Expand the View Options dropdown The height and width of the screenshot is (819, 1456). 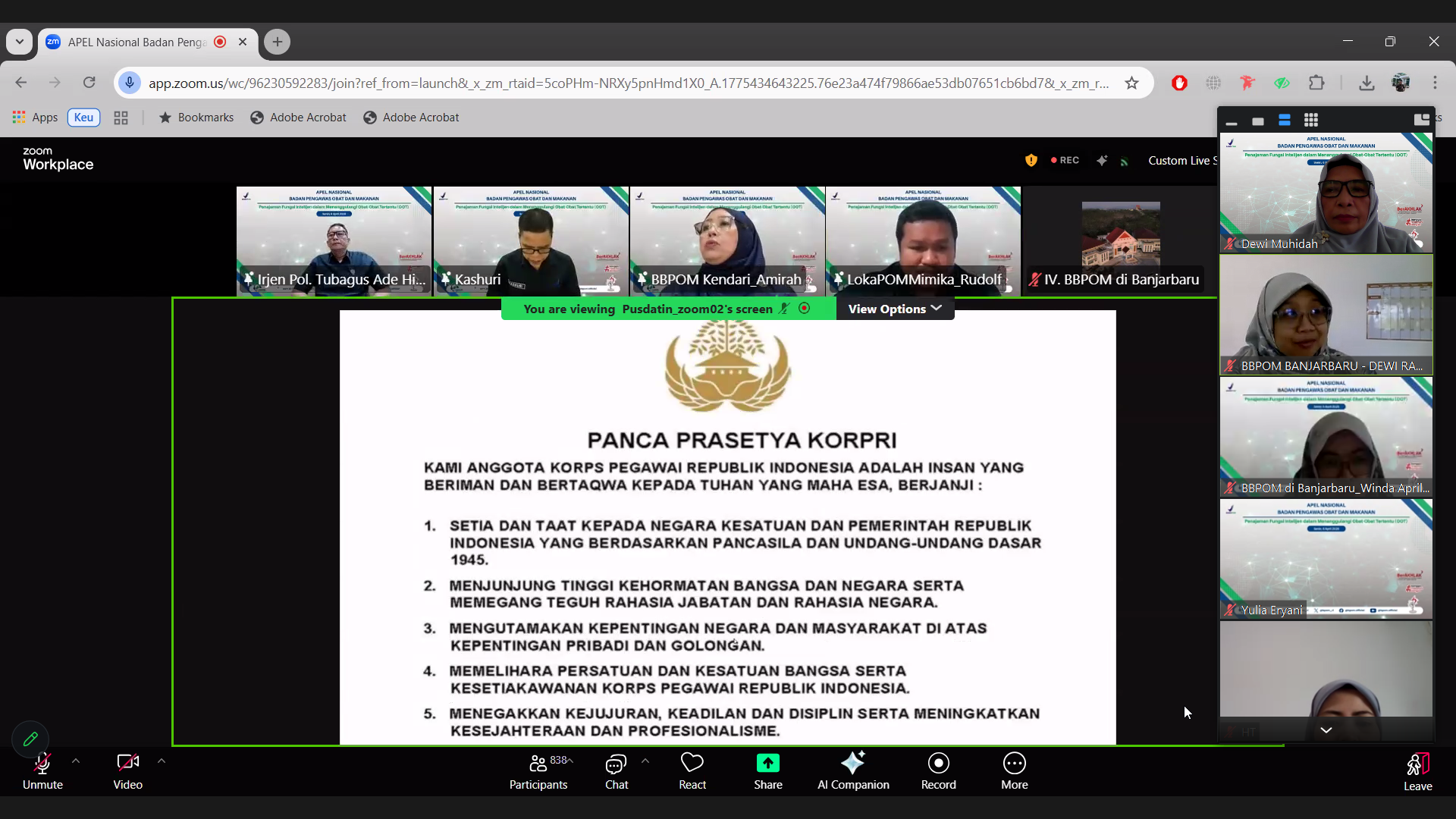[x=895, y=309]
